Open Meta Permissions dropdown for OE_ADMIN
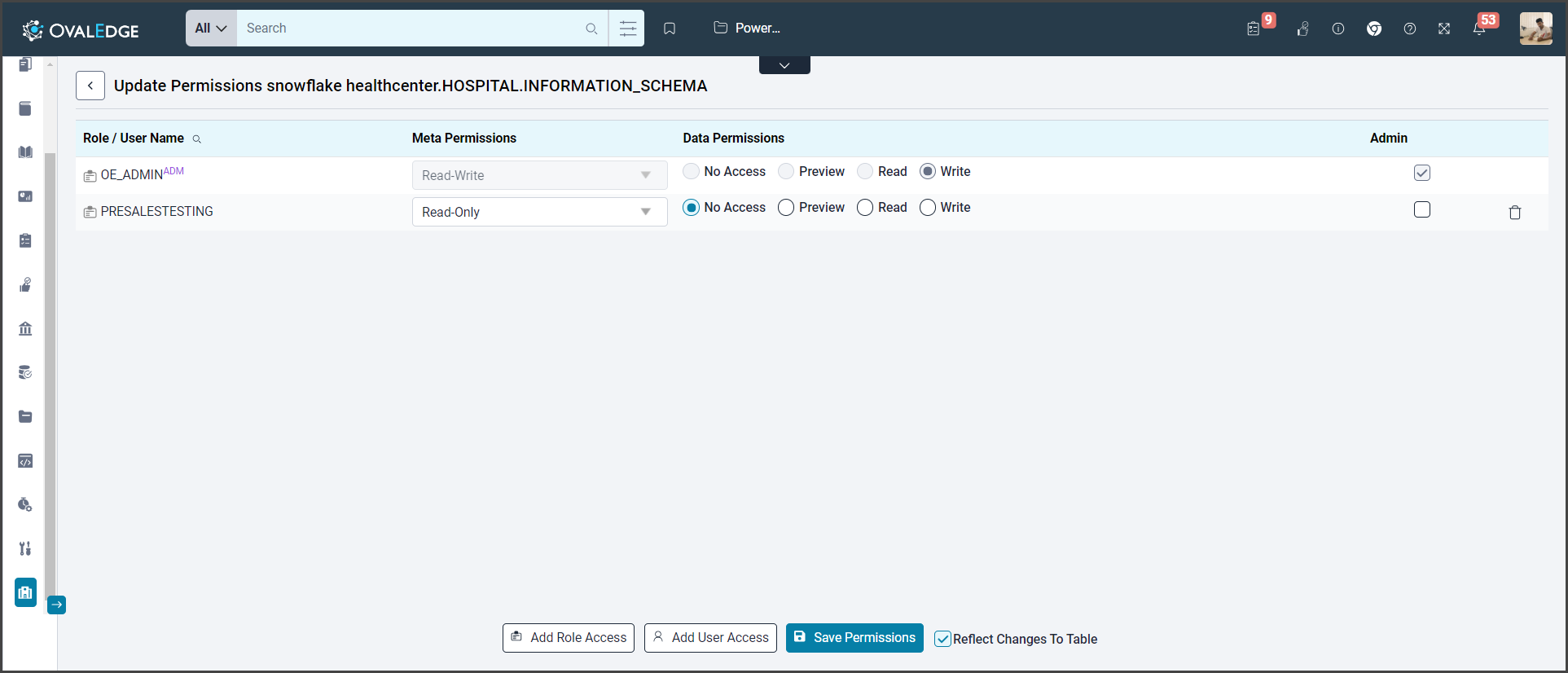The width and height of the screenshot is (1568, 673). click(539, 175)
